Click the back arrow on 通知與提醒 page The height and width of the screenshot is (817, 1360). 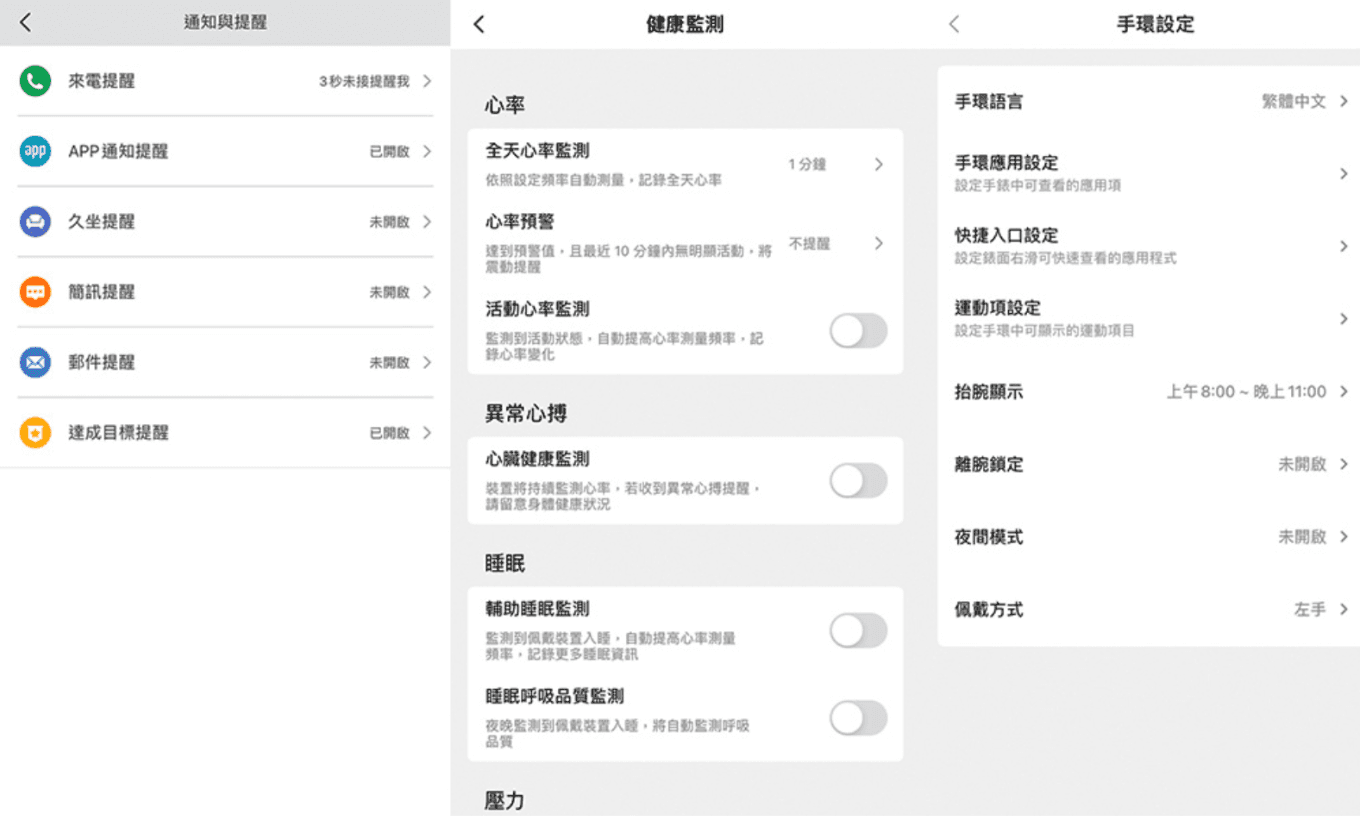tap(22, 21)
